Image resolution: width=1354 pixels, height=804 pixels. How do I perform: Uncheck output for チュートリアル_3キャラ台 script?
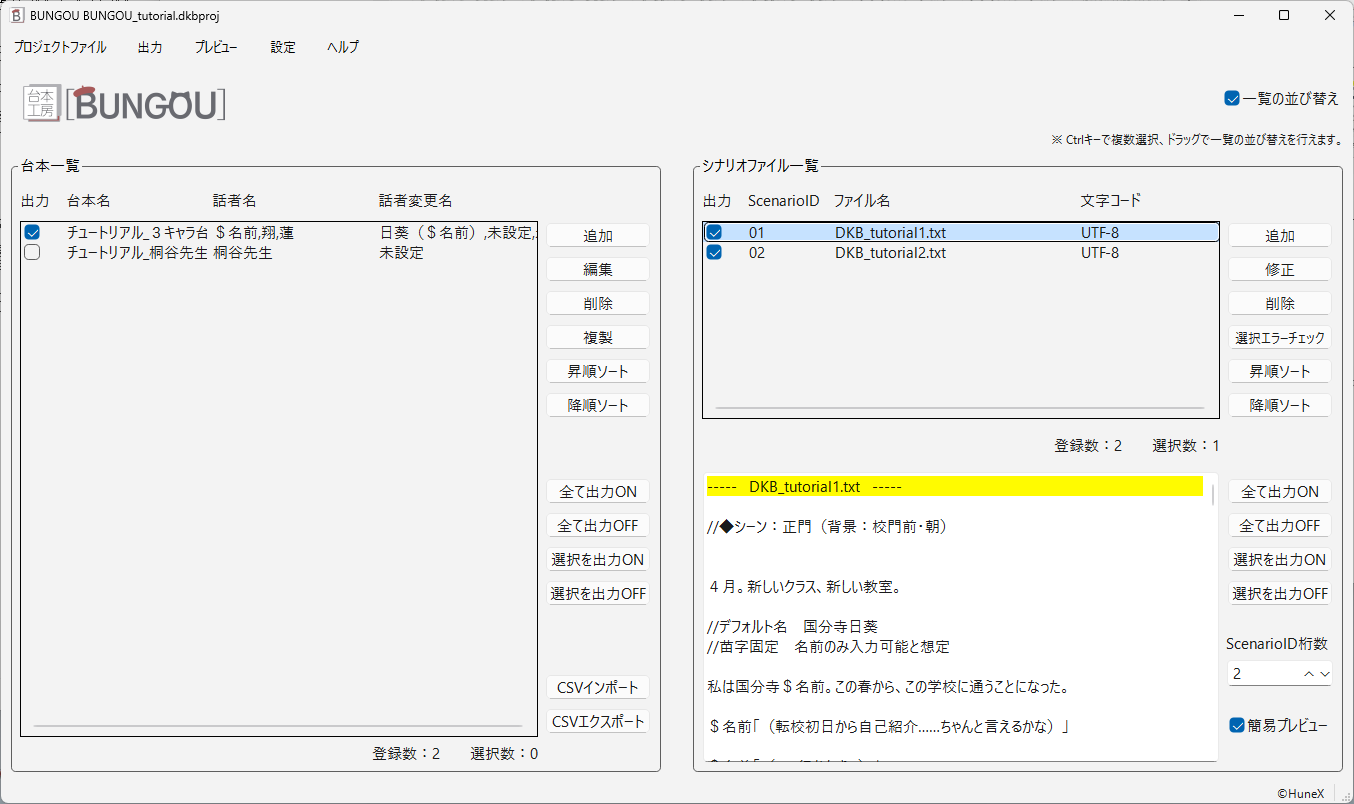32,233
